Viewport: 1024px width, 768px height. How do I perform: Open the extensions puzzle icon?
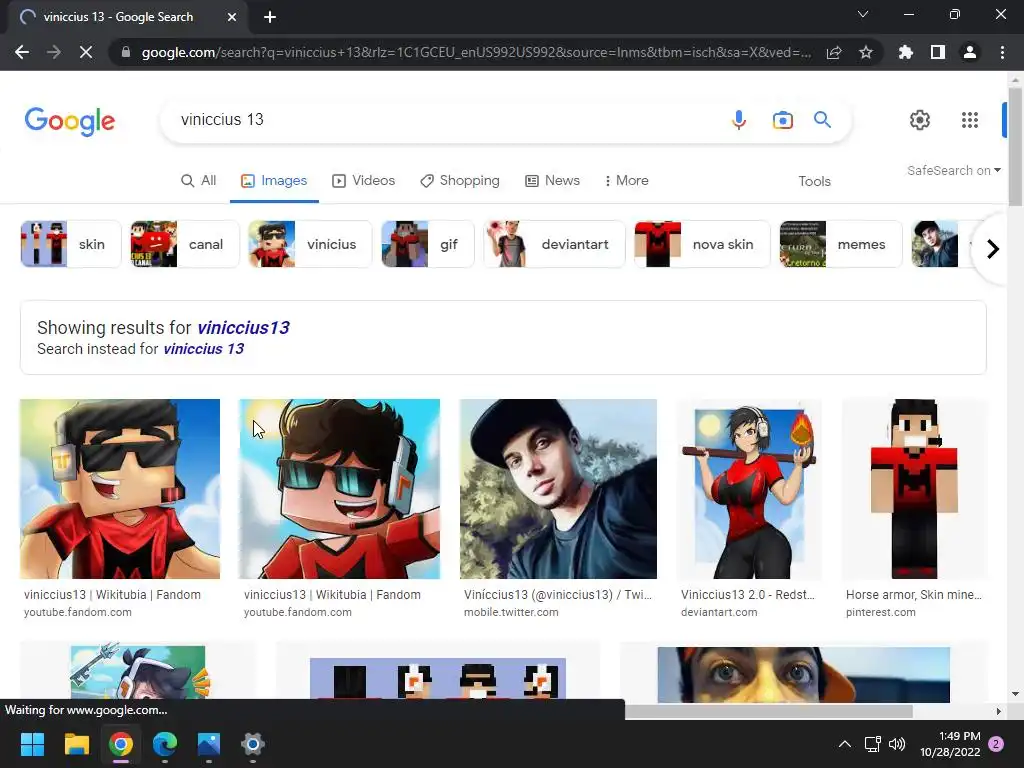tap(906, 52)
